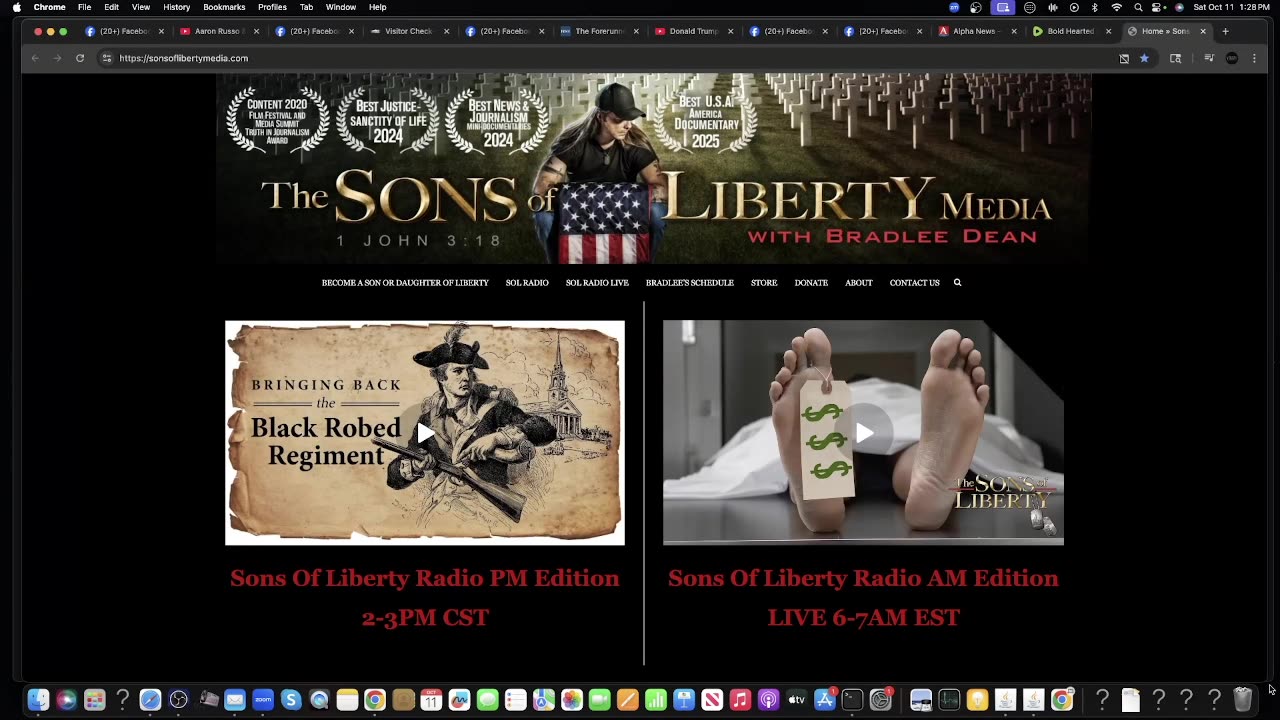Click The Sons of Liberty Media banner

[654, 168]
